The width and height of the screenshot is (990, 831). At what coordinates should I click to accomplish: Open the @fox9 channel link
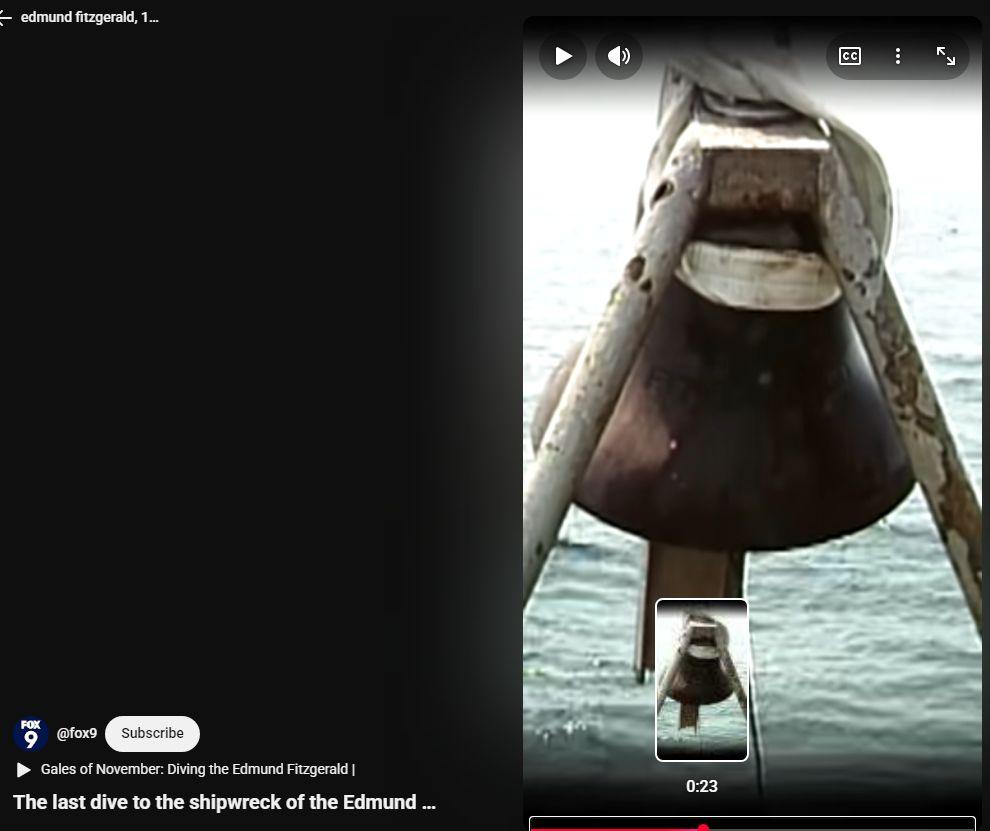click(x=77, y=734)
